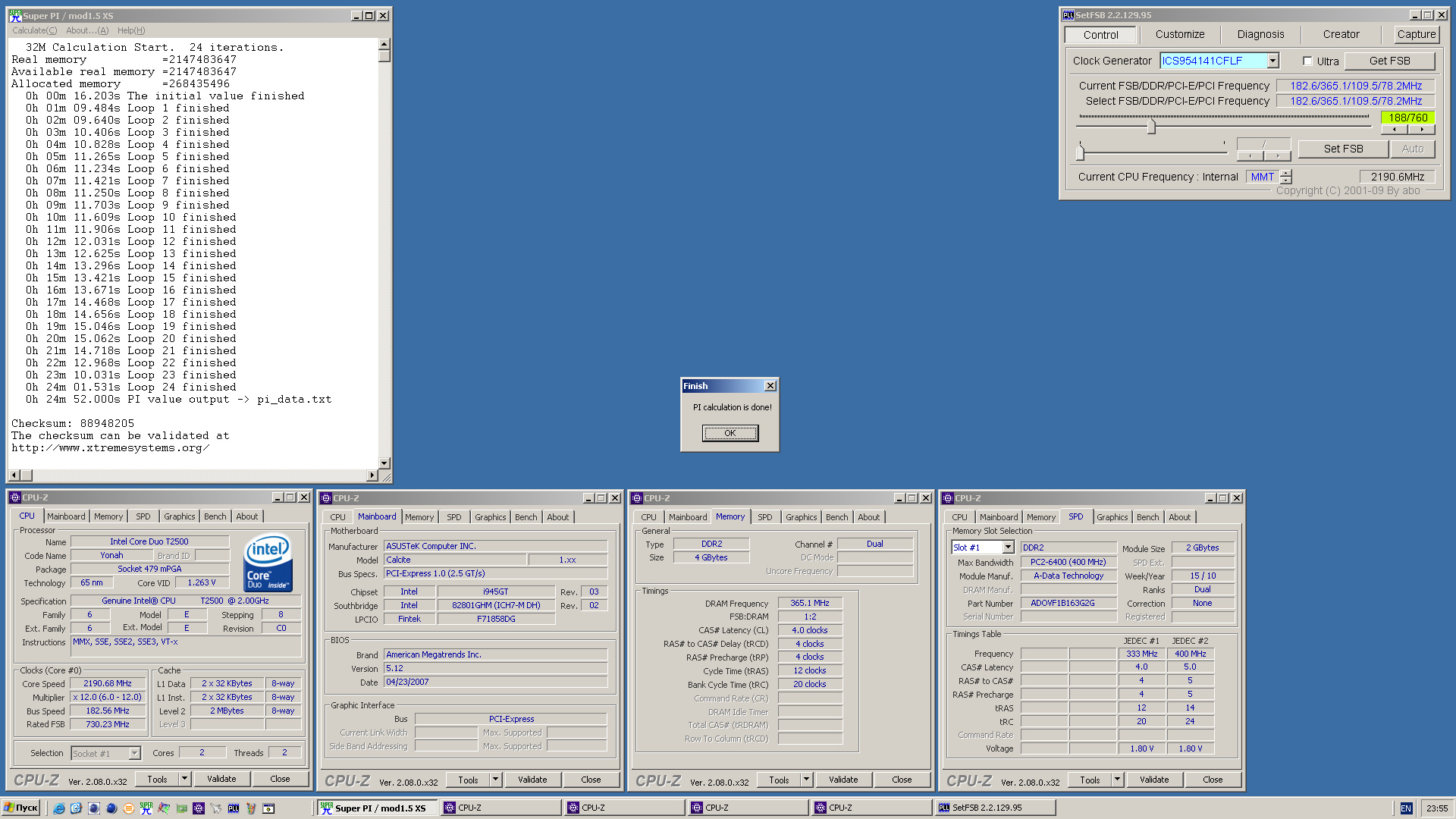Screen dimensions: 1456x819
Task: Click Tools button in first CPU-Z window
Action: 157,779
